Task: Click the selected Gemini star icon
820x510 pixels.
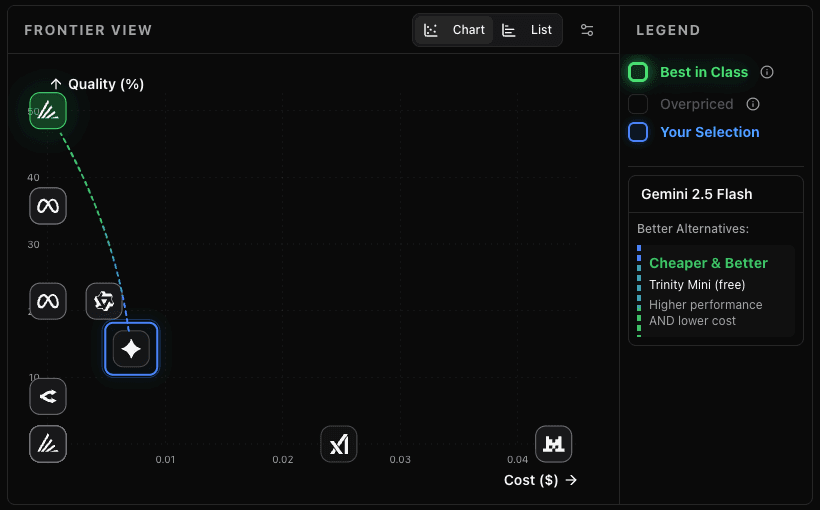Action: coord(131,349)
